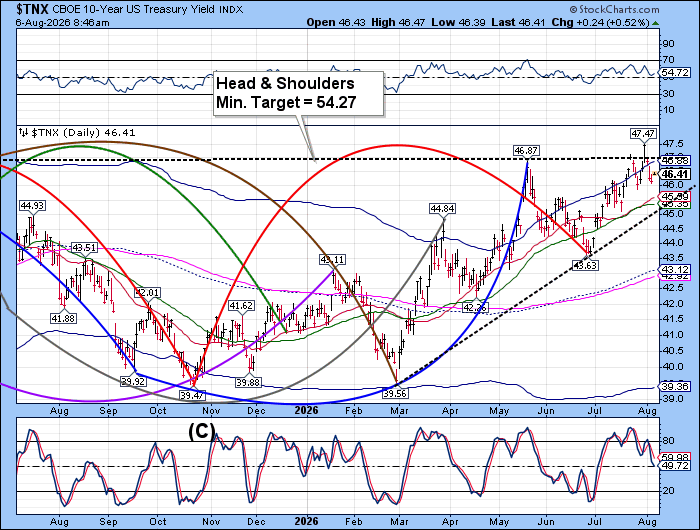Select the 39.56 low price label
This screenshot has width=700, height=530.
(x=395, y=393)
